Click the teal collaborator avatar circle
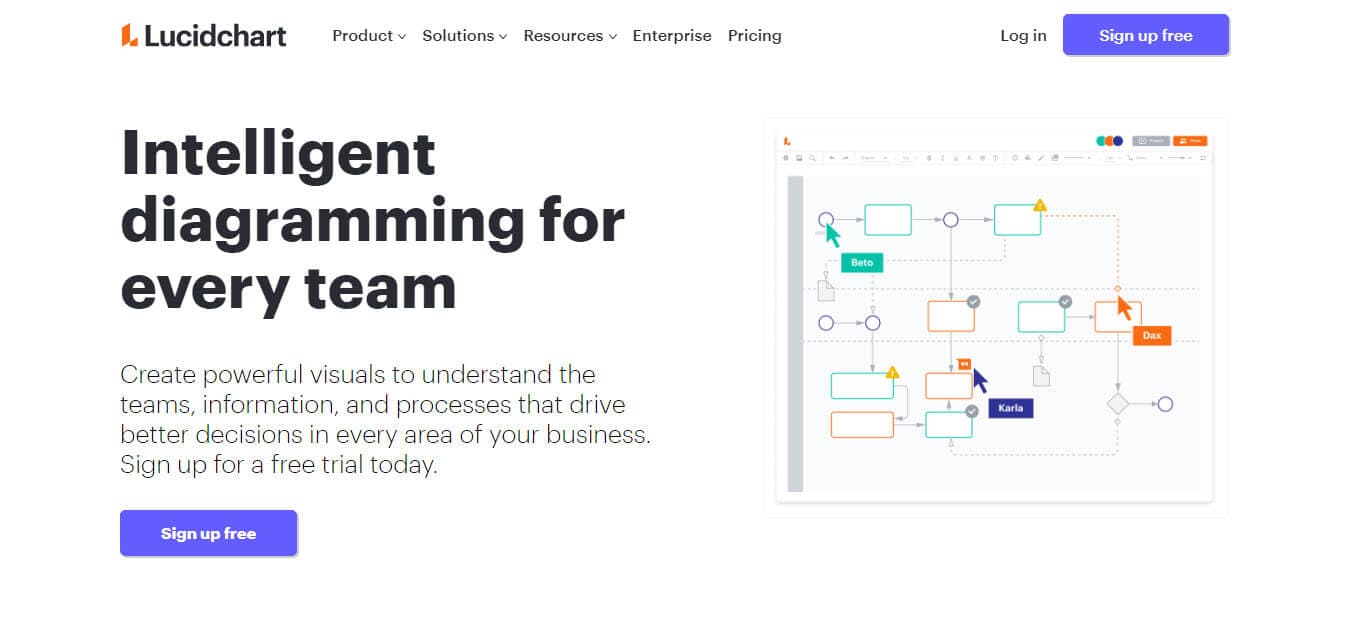The width and height of the screenshot is (1347, 640). pyautogui.click(x=1100, y=140)
